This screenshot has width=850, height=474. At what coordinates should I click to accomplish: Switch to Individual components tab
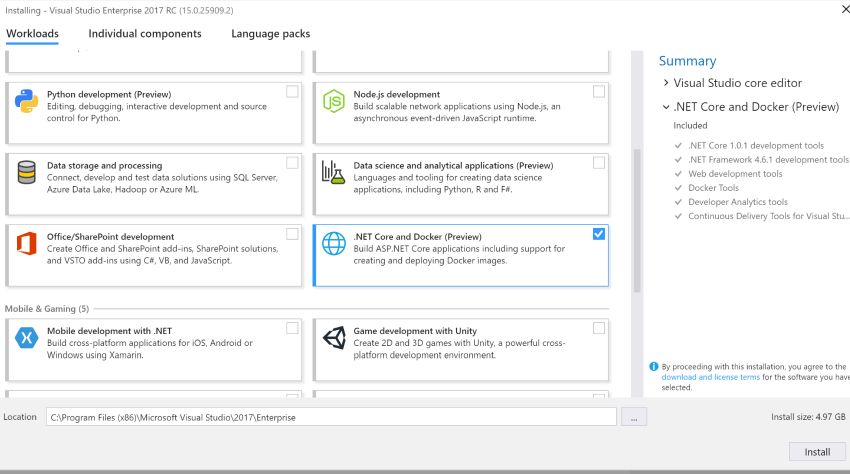click(x=145, y=34)
